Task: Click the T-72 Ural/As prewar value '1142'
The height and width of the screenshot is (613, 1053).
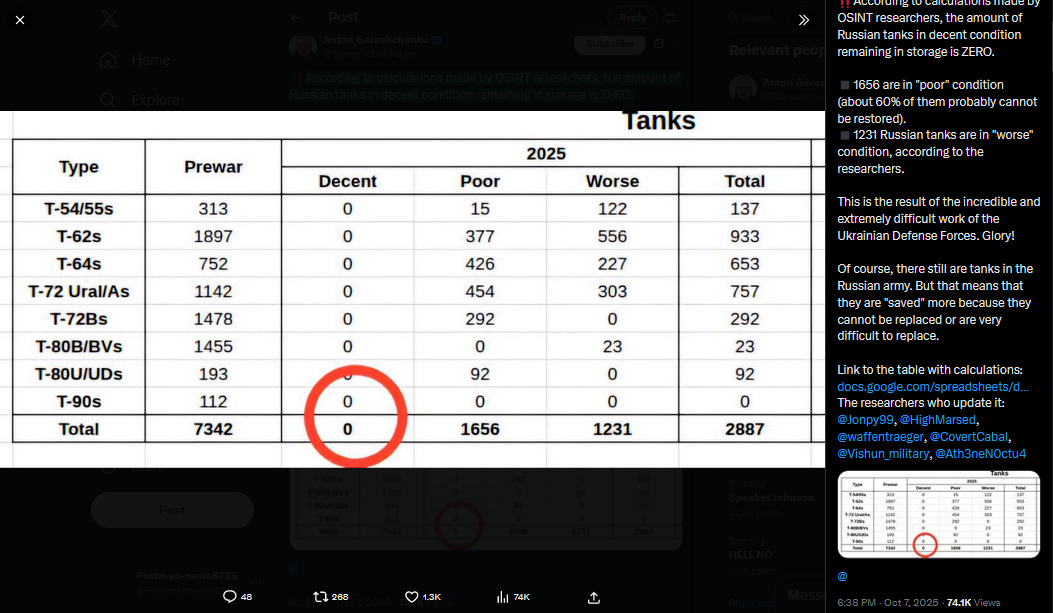Action: pyautogui.click(x=213, y=291)
